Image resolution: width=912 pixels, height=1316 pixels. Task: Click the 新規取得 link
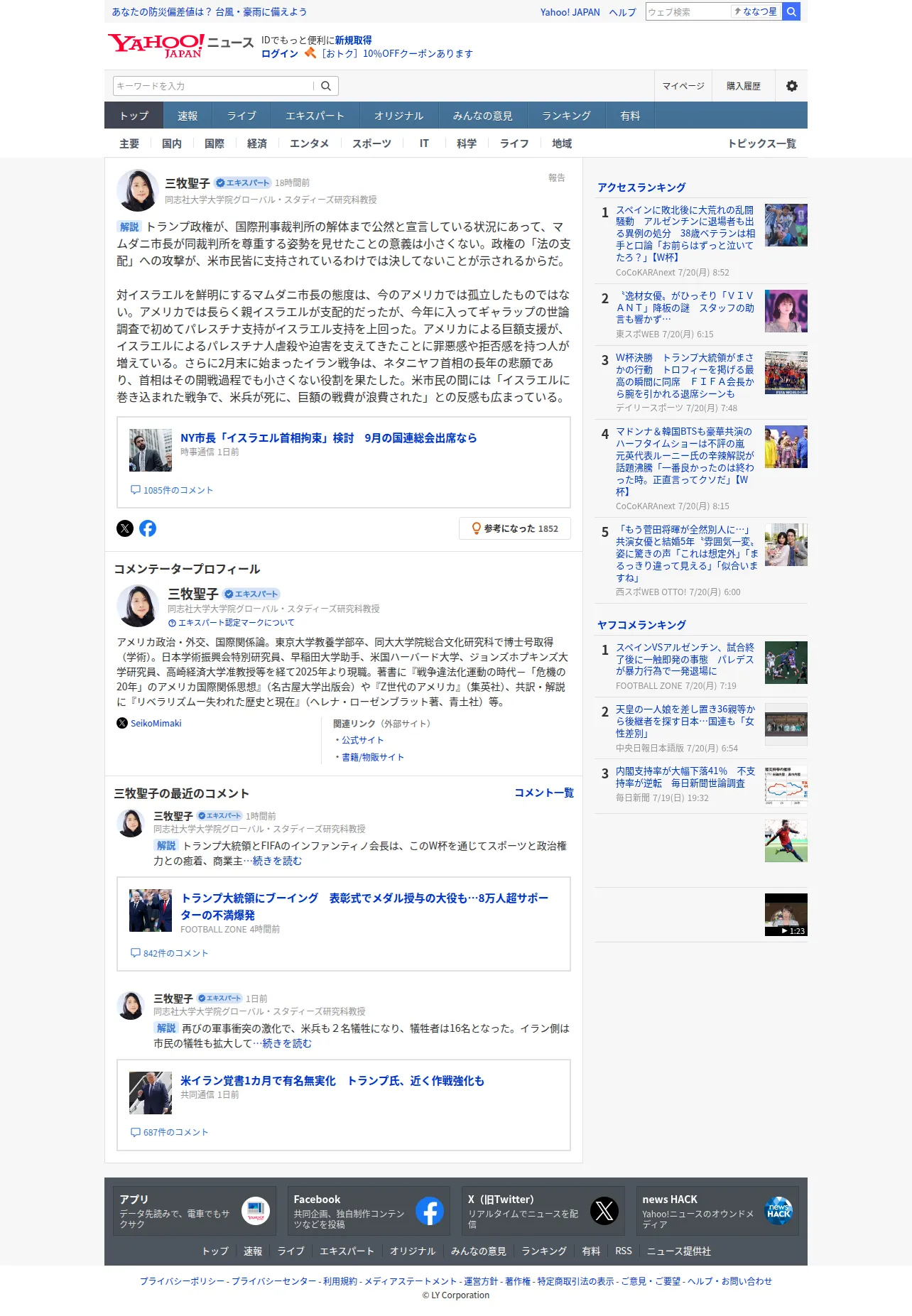coord(353,40)
